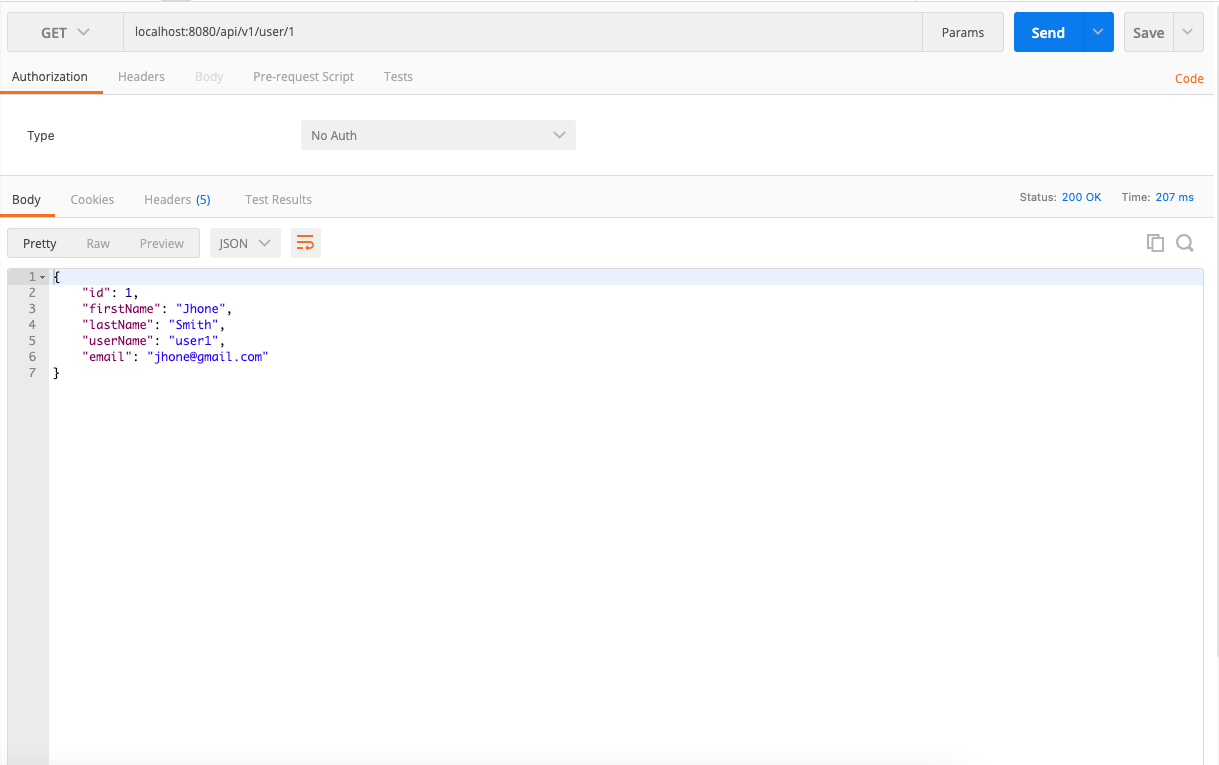Open the No Auth type dropdown

pyautogui.click(x=438, y=135)
